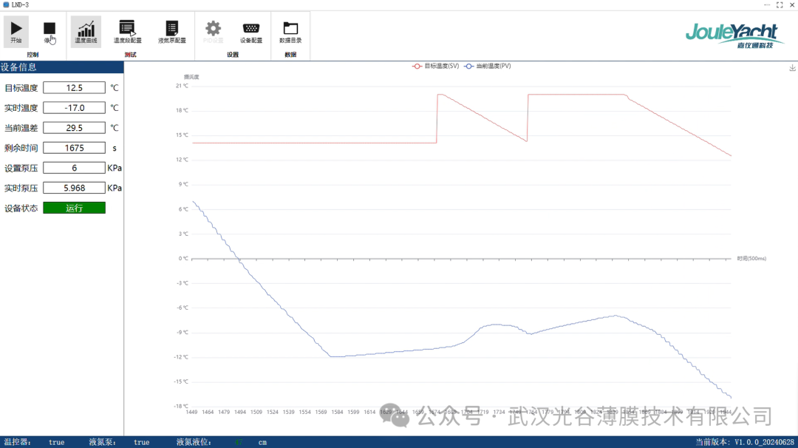Toggle target temperature (SV) legend series
This screenshot has width=798, height=448.
coord(435,65)
